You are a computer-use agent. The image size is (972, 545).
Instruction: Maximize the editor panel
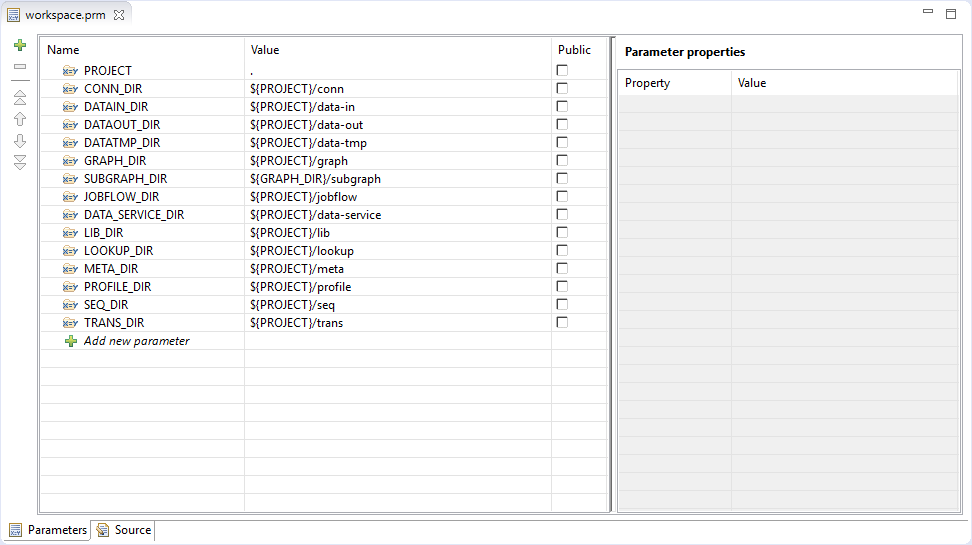coord(951,14)
